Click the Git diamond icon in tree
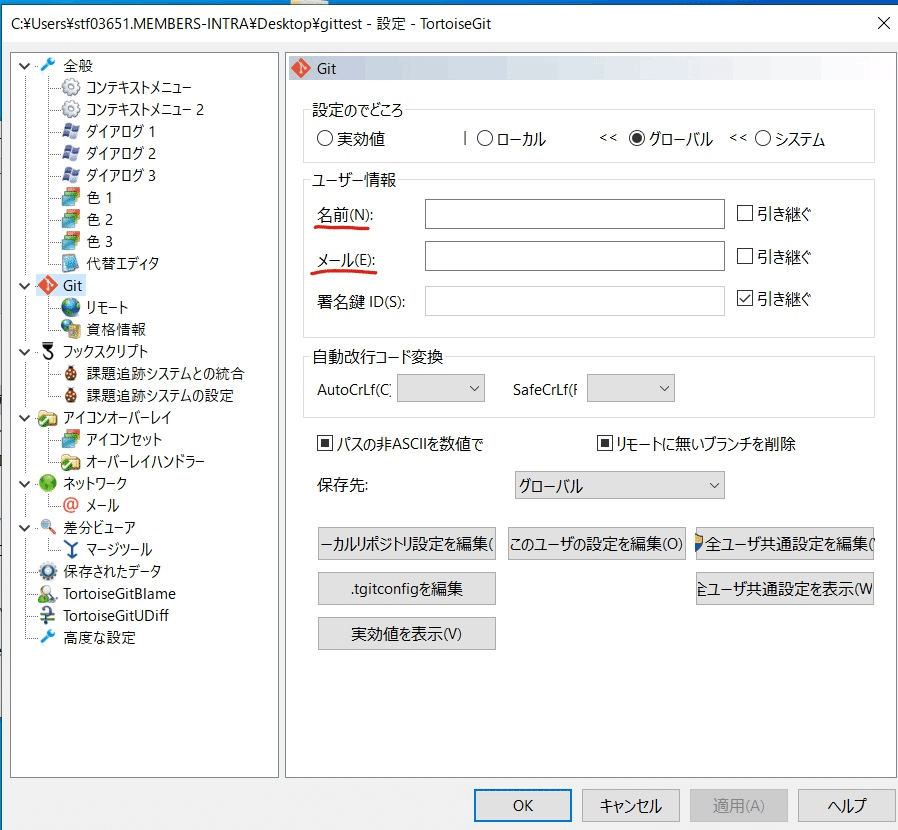This screenshot has height=830, width=898. point(48,285)
